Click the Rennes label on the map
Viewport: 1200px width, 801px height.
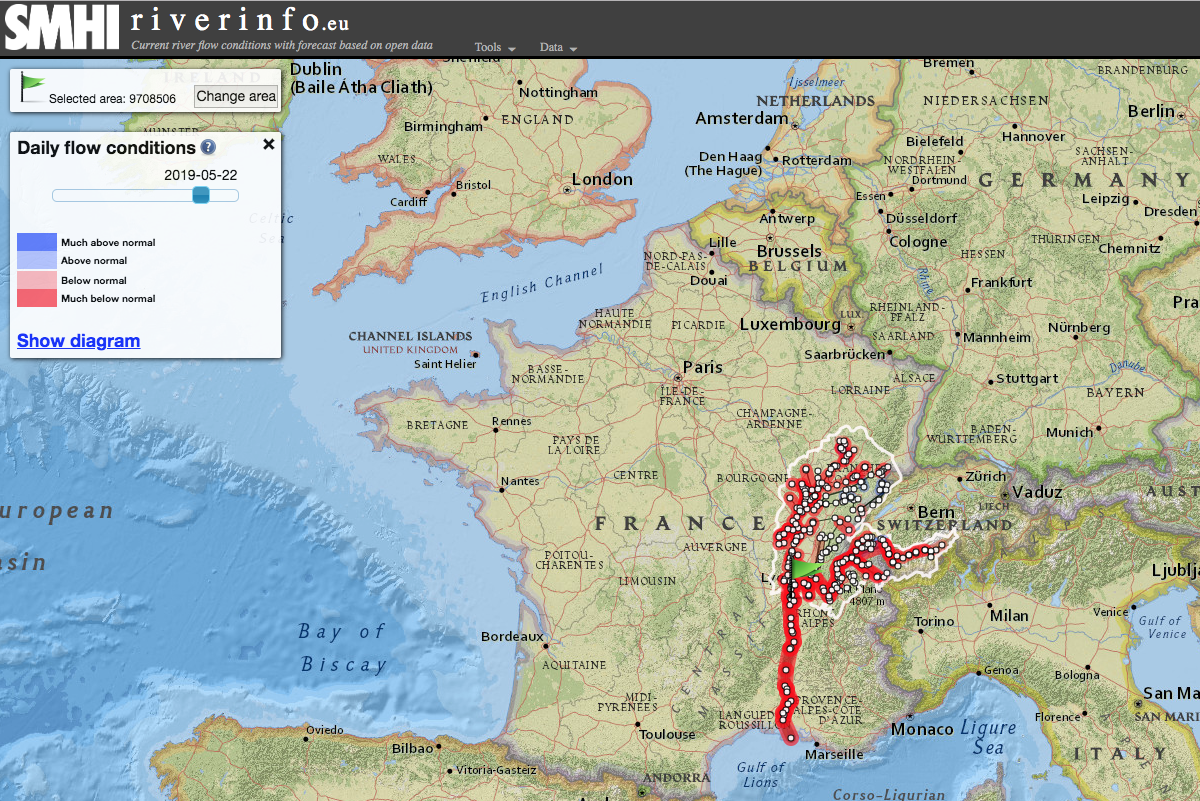(512, 421)
